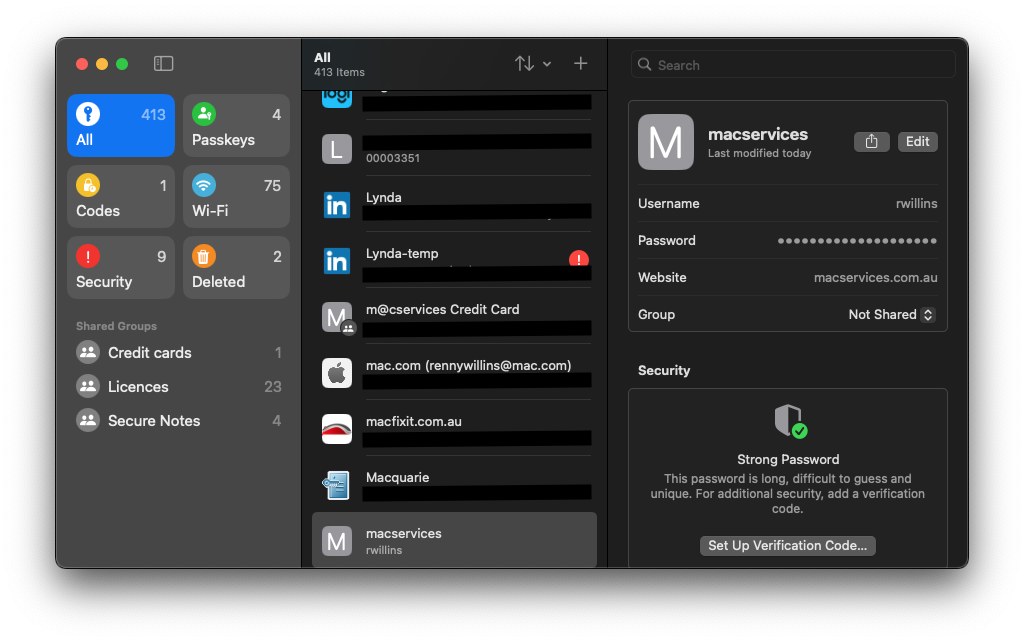Select the Lynda entry

point(455,205)
